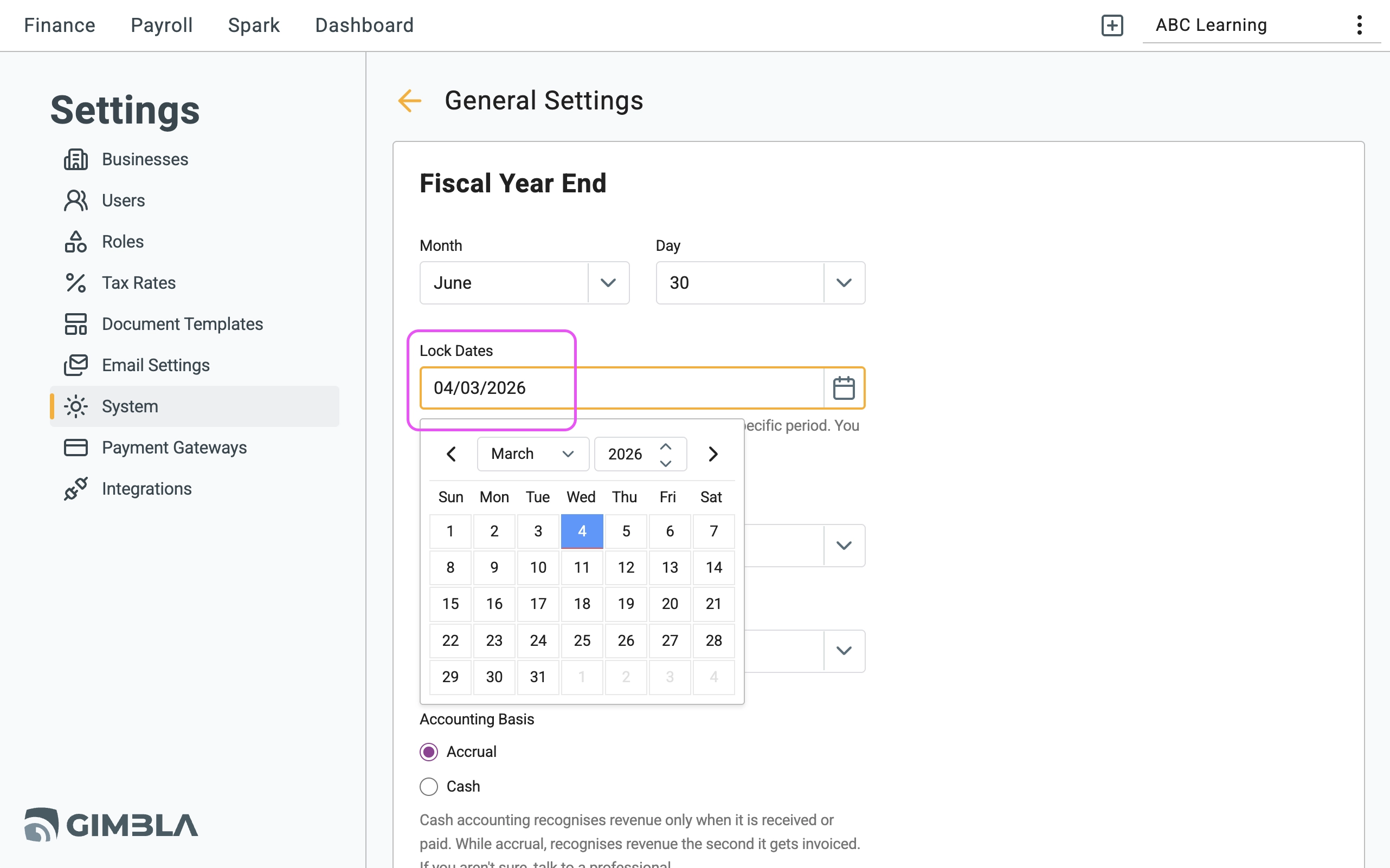Open Email Settings section
1390x868 pixels.
point(156,365)
